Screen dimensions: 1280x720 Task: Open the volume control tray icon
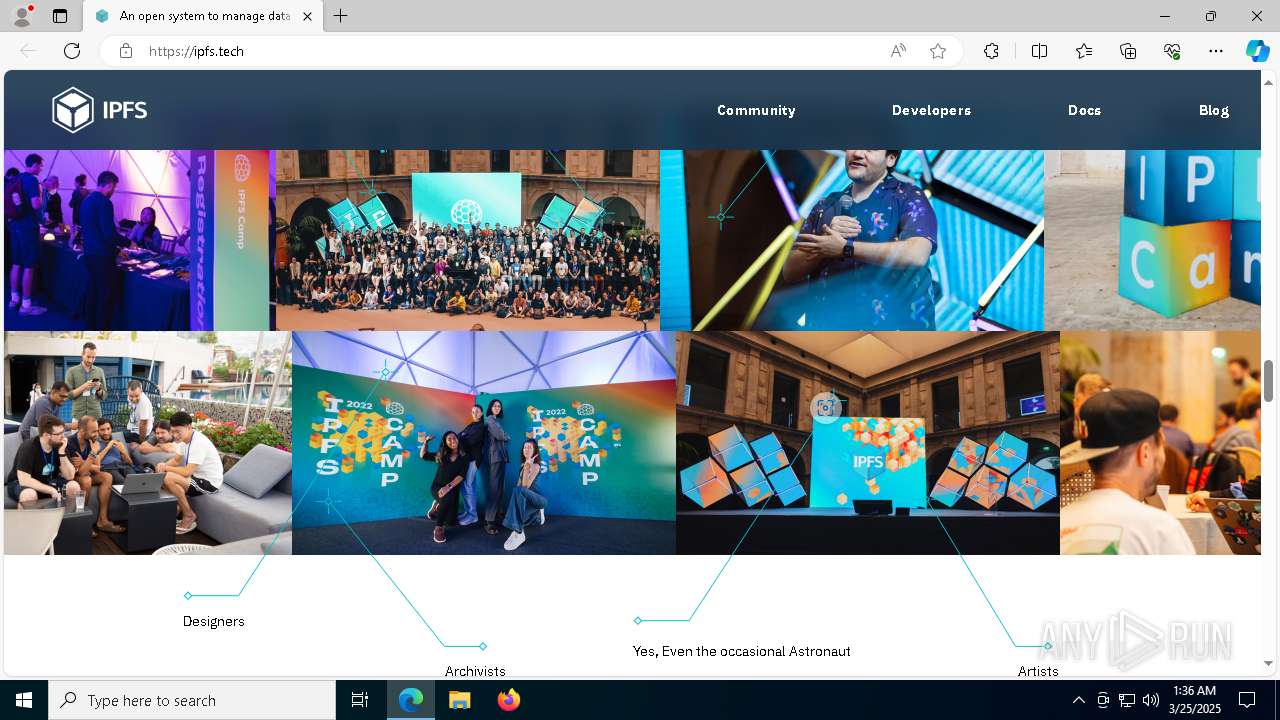(1150, 700)
